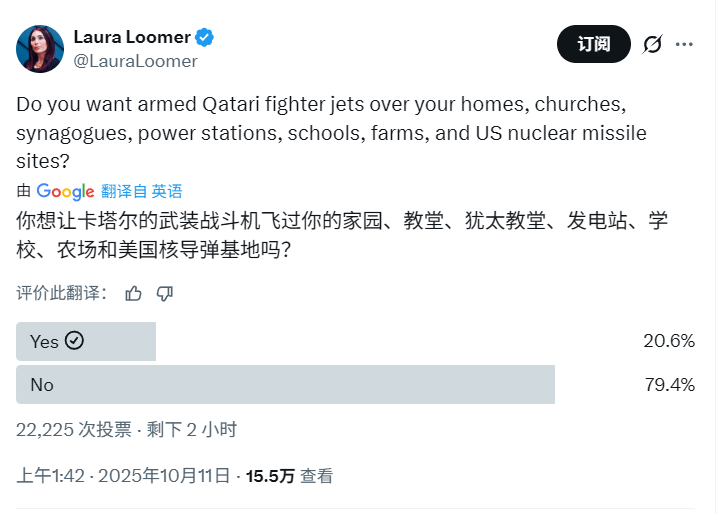Click the Google logo in translation line
Image resolution: width=720 pixels, height=514 pixels.
(65, 191)
